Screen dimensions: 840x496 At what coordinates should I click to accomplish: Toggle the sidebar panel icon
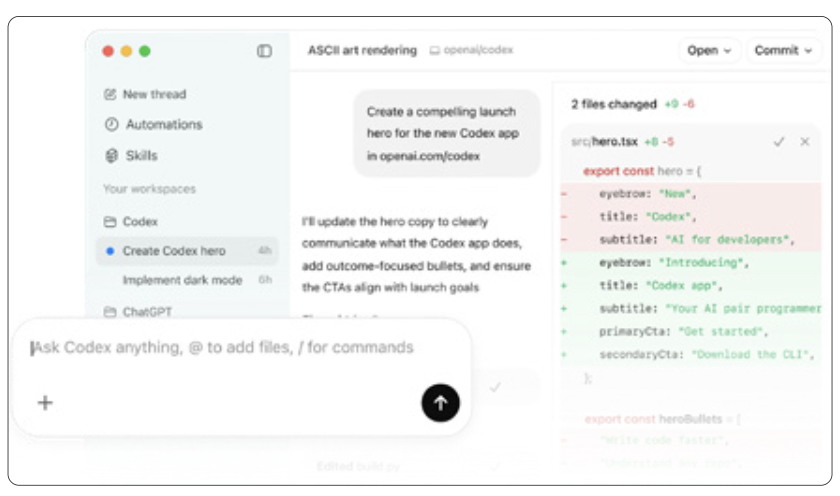264,51
